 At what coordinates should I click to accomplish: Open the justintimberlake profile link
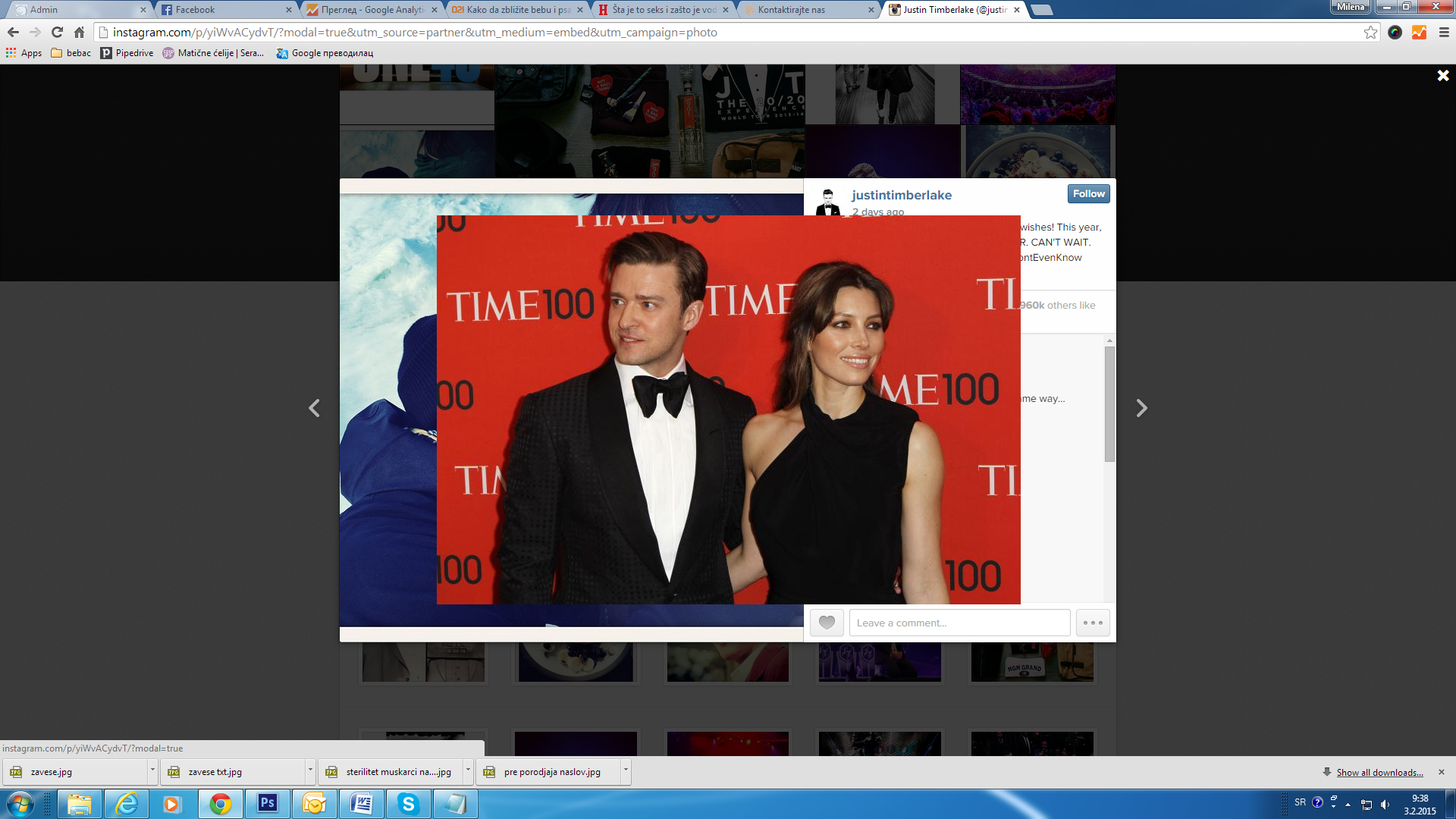click(x=901, y=196)
